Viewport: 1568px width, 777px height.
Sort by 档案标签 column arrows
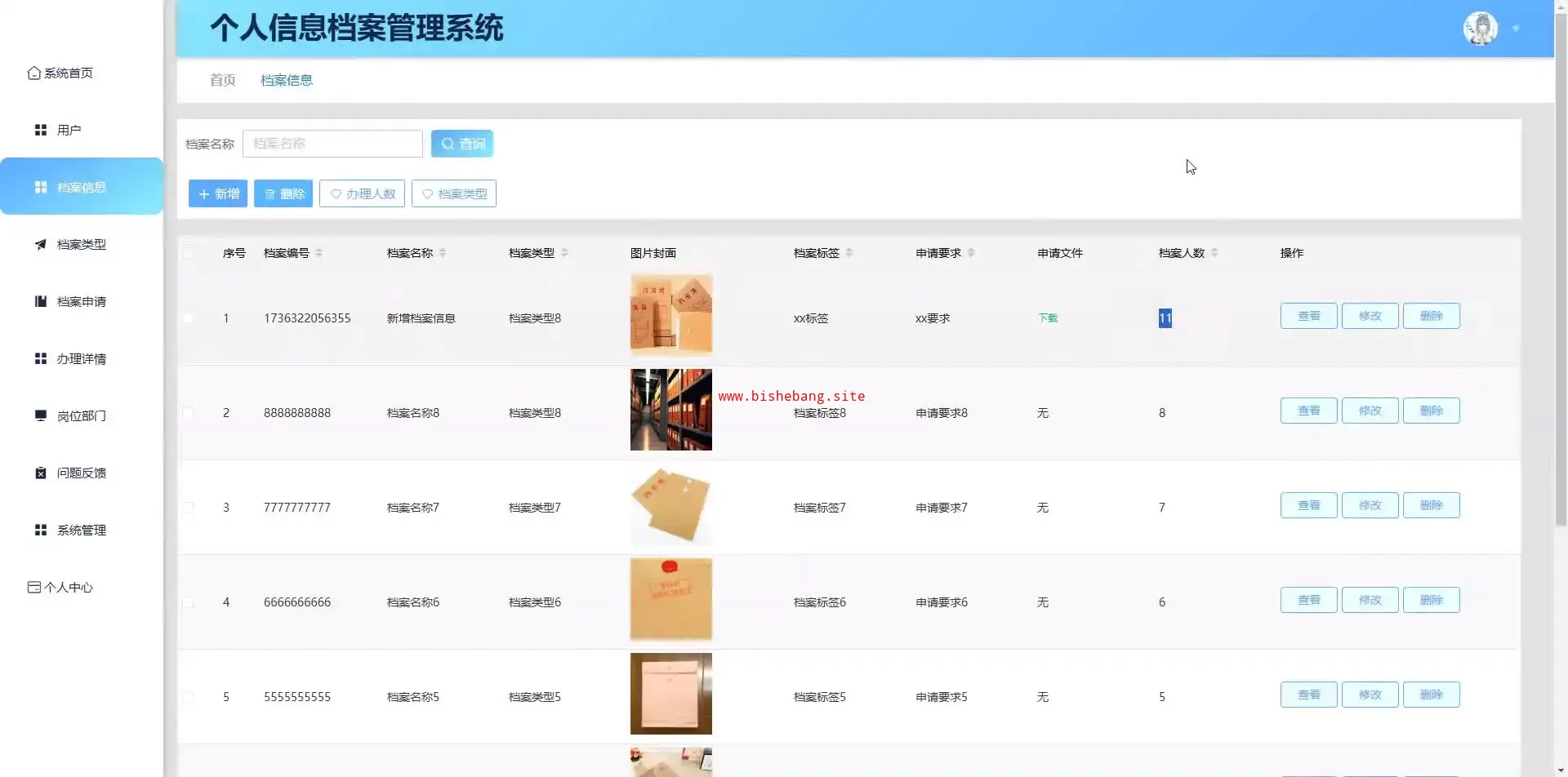click(849, 253)
